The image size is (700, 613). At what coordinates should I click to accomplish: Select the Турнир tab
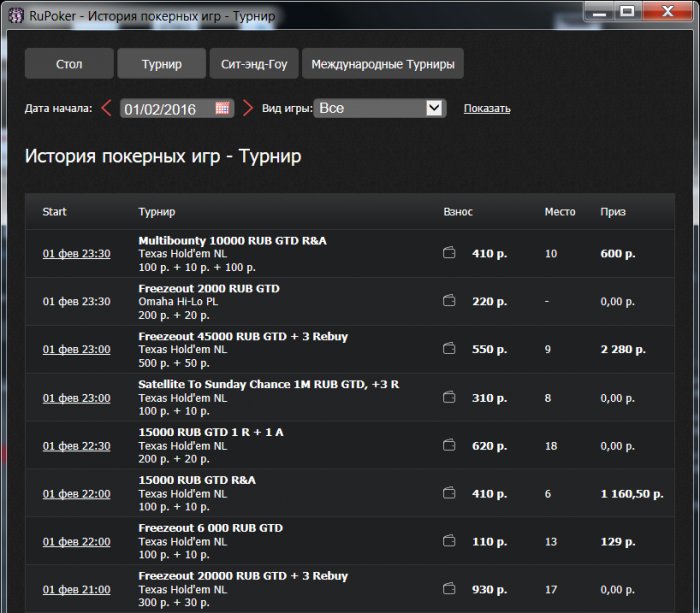[x=161, y=64]
